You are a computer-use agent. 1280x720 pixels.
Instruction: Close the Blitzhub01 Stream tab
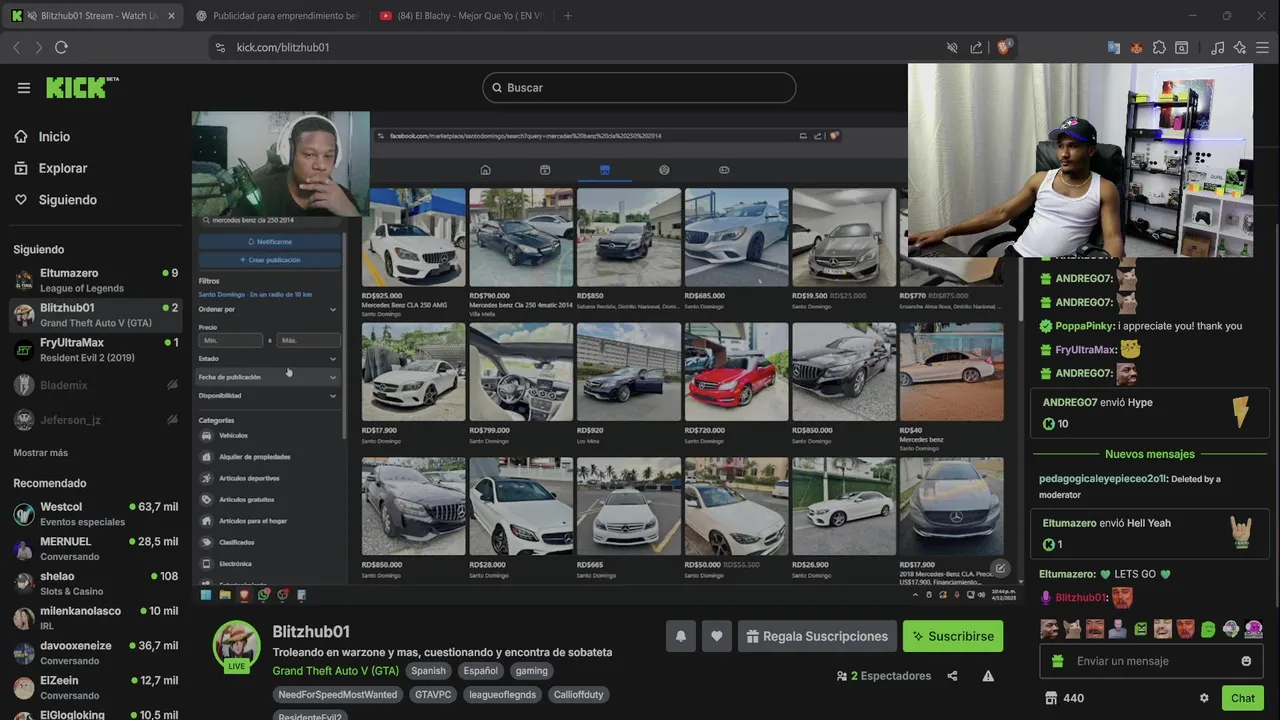pos(171,16)
